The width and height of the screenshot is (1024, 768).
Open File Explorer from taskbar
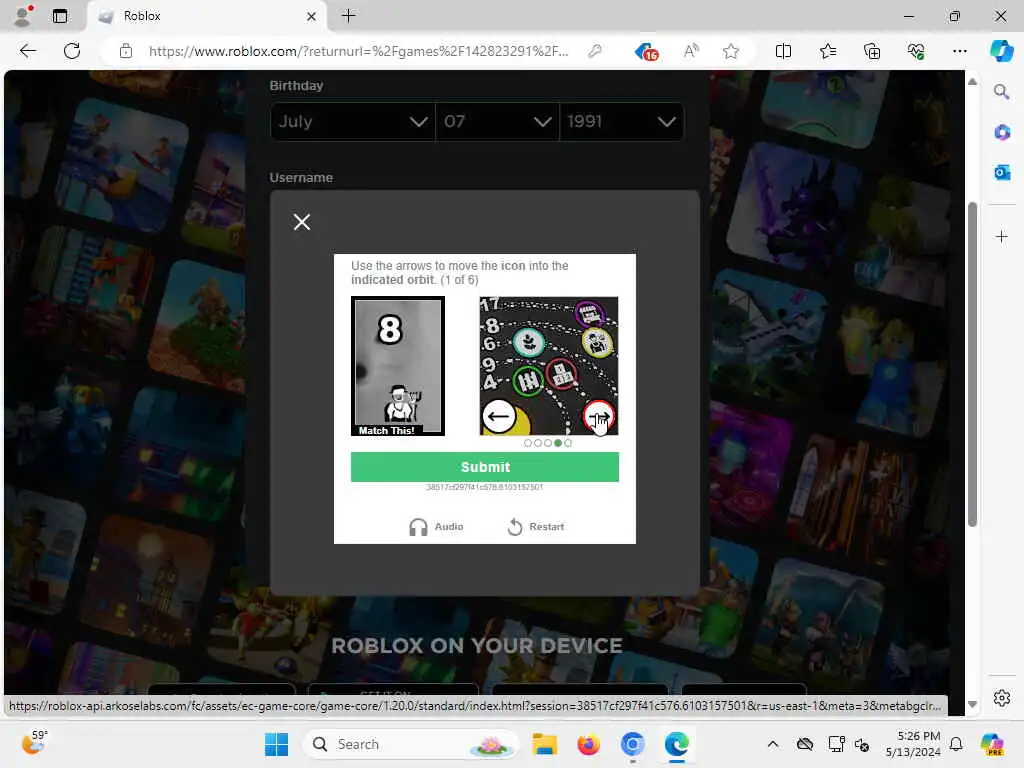point(544,744)
